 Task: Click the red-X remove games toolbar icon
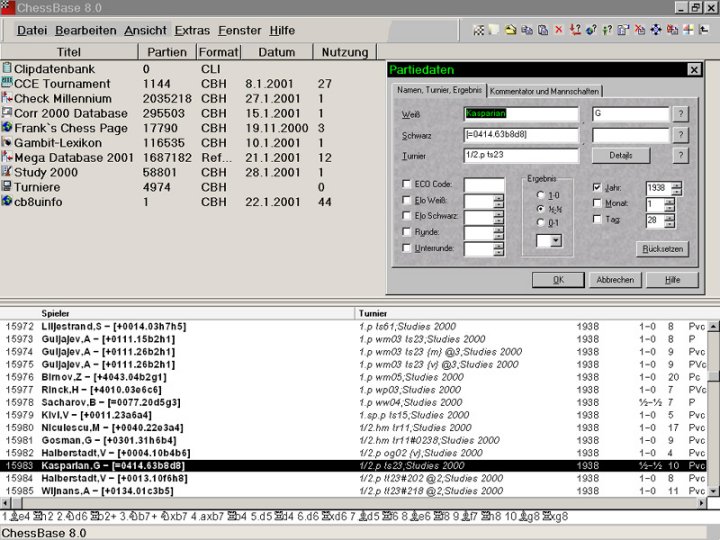[640, 30]
